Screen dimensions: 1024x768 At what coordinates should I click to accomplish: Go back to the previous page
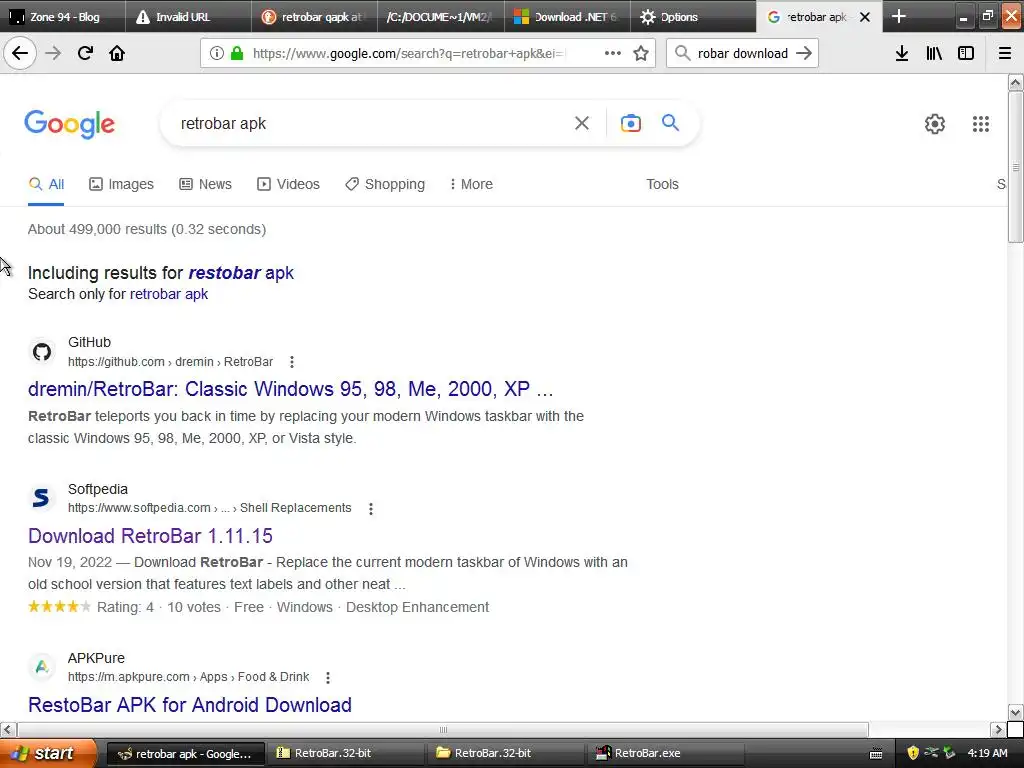point(20,53)
